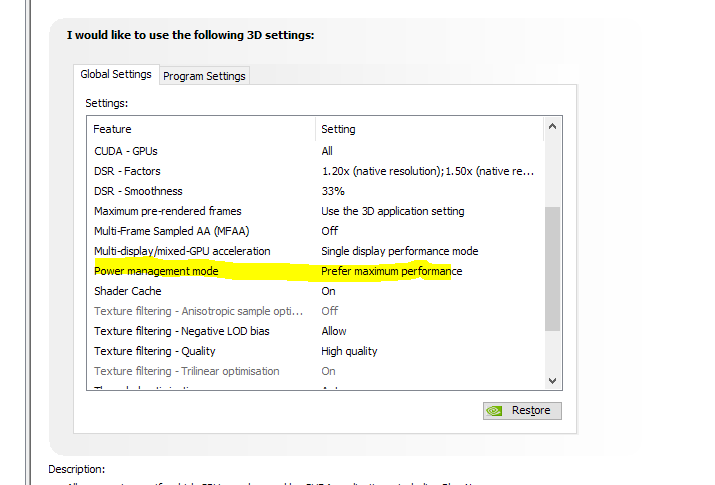Screen dimensions: 715x485
Task: Click the 1.20x (native resolution) DSR factors value
Action: pyautogui.click(x=428, y=171)
